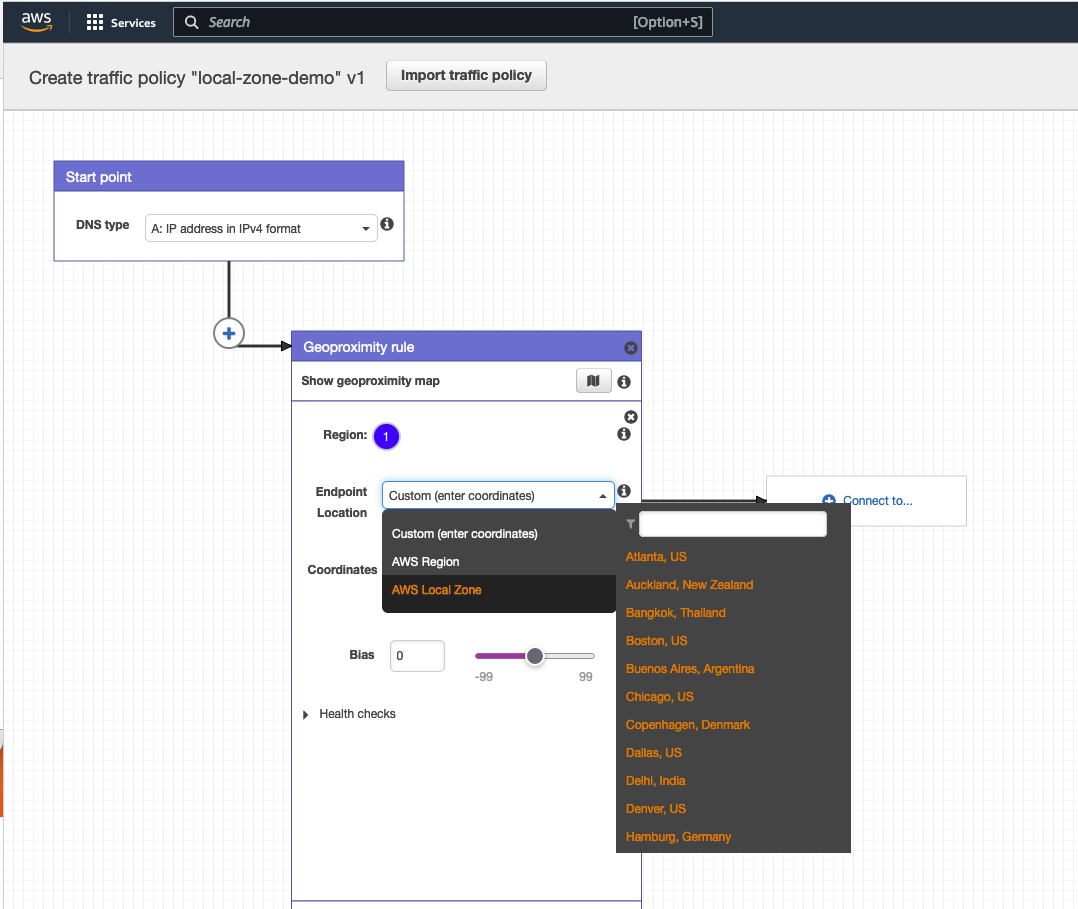
Task: Click the info icon beside the Region badge
Action: click(x=623, y=434)
